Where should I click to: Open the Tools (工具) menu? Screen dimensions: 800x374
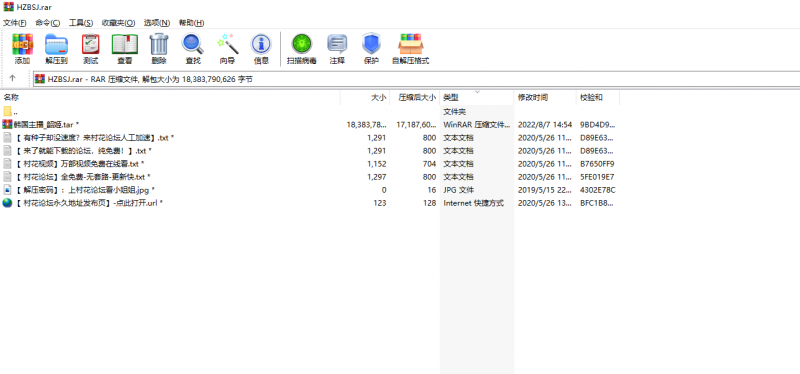[x=81, y=23]
